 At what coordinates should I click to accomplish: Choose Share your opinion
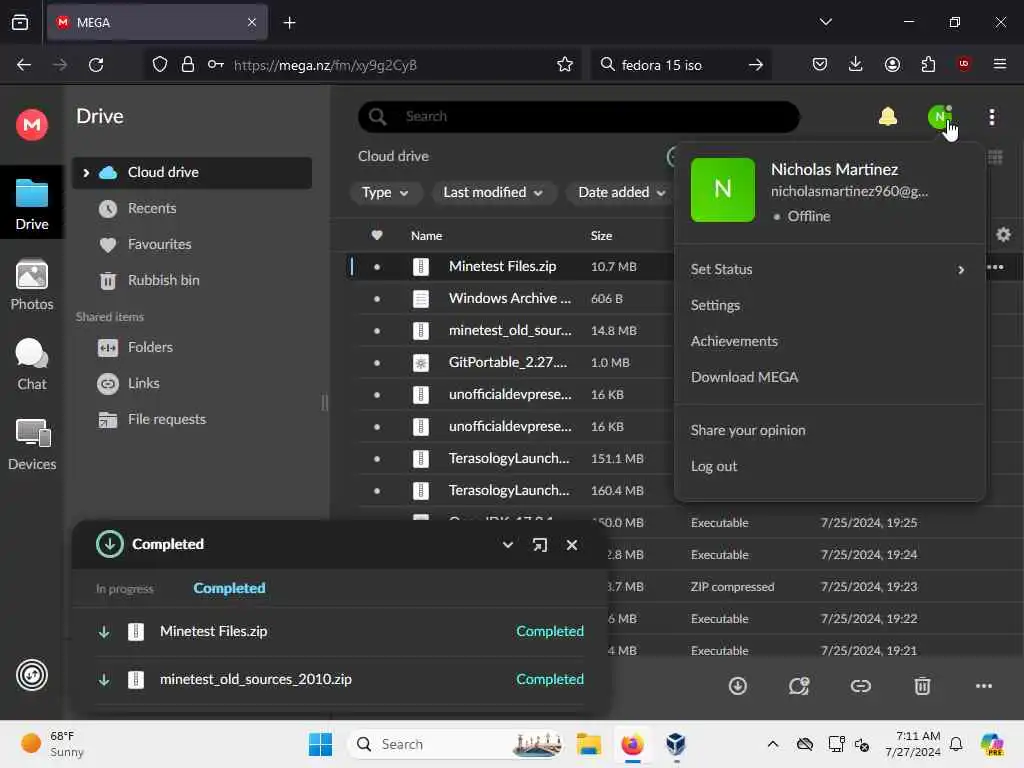748,430
